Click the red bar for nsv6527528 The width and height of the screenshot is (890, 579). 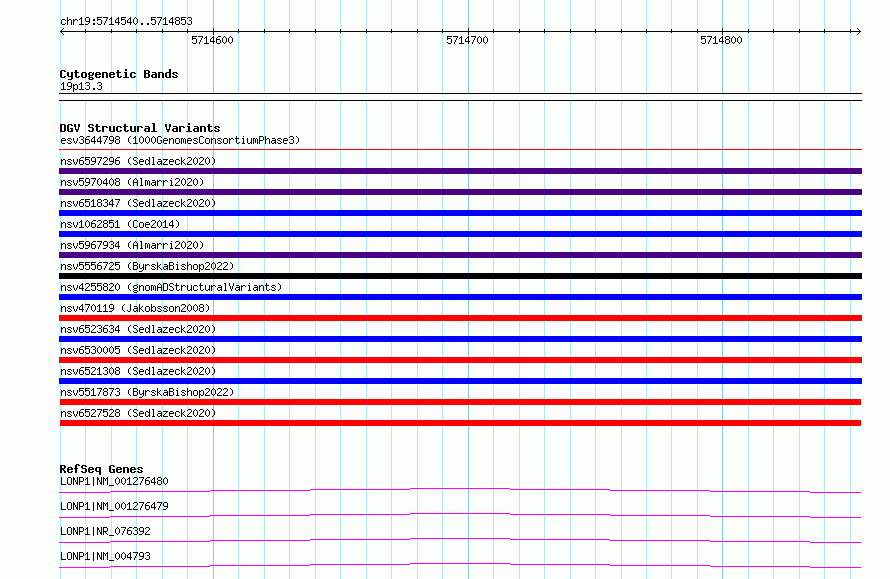[x=460, y=423]
